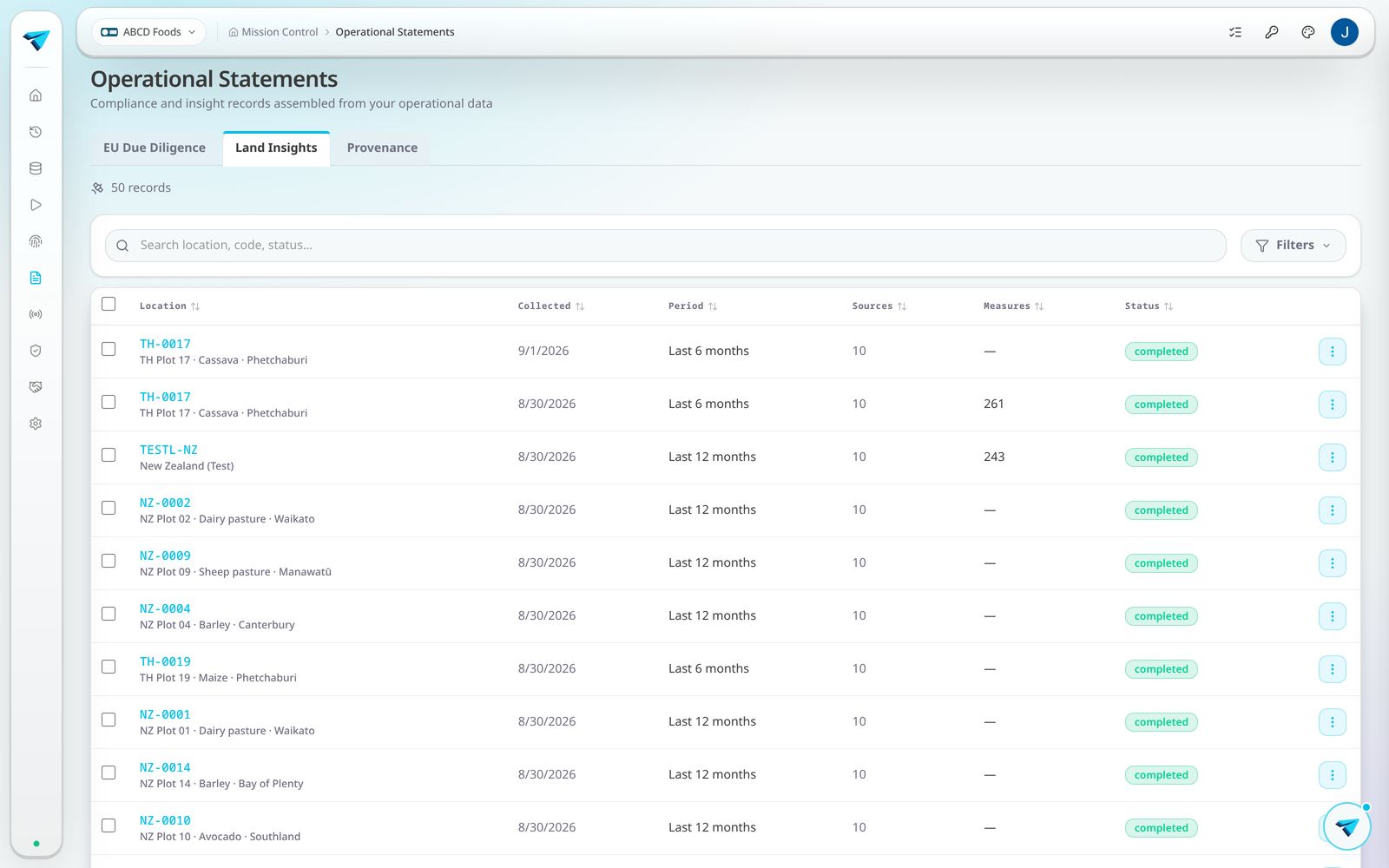Switch to the Provenance tab

pyautogui.click(x=382, y=148)
